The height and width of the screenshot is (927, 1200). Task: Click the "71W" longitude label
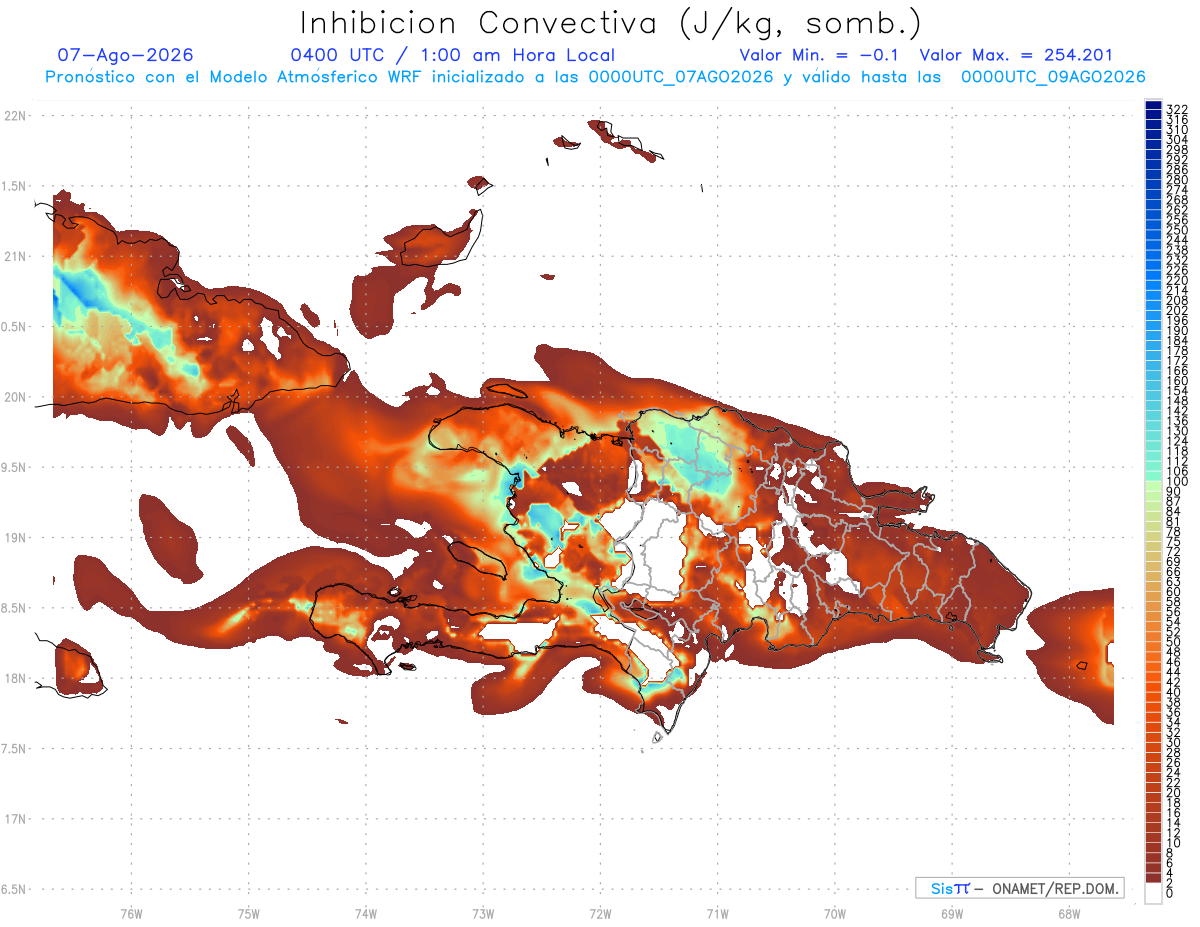coord(717,912)
